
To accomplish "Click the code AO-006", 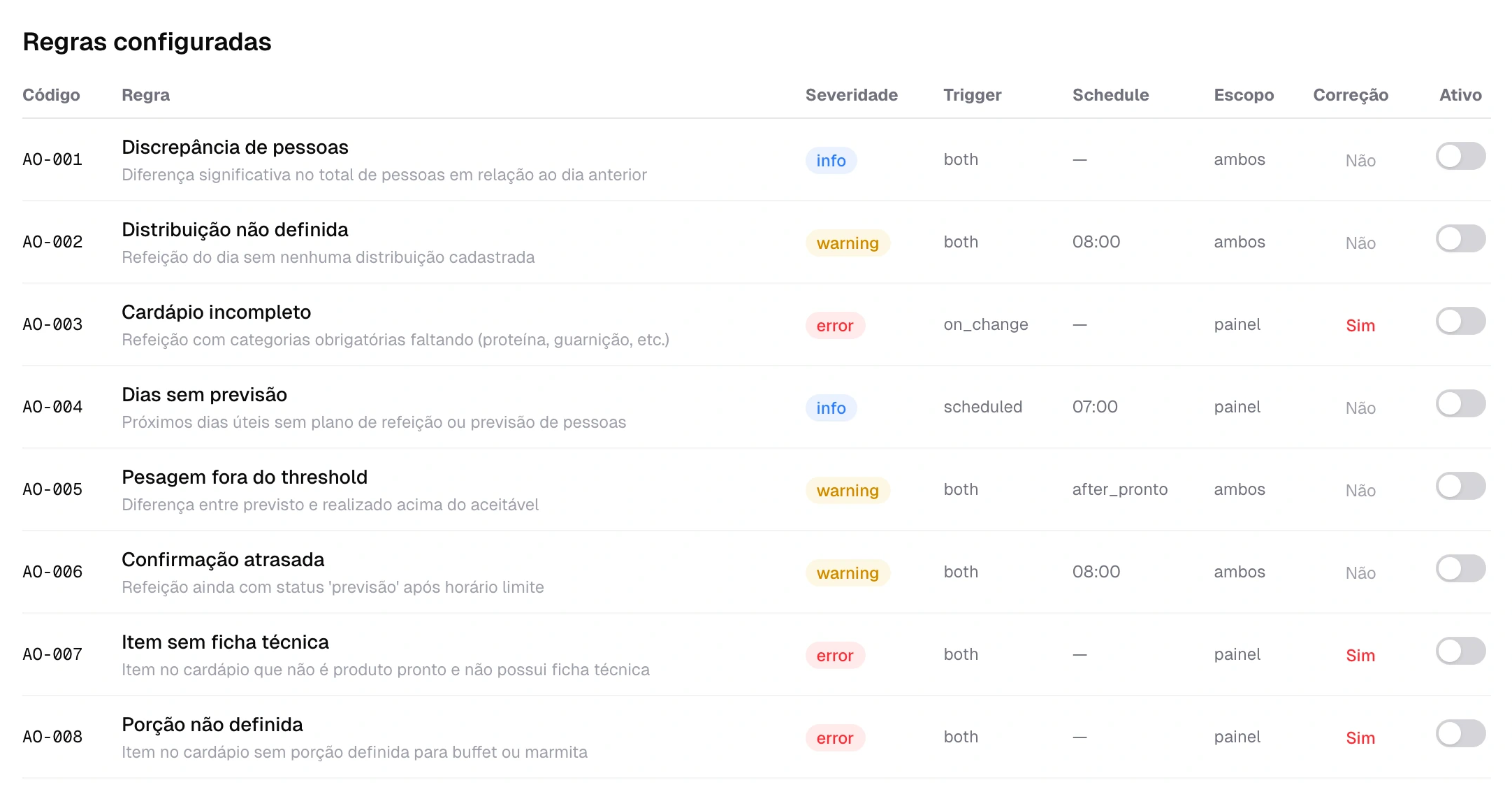I will (x=52, y=572).
